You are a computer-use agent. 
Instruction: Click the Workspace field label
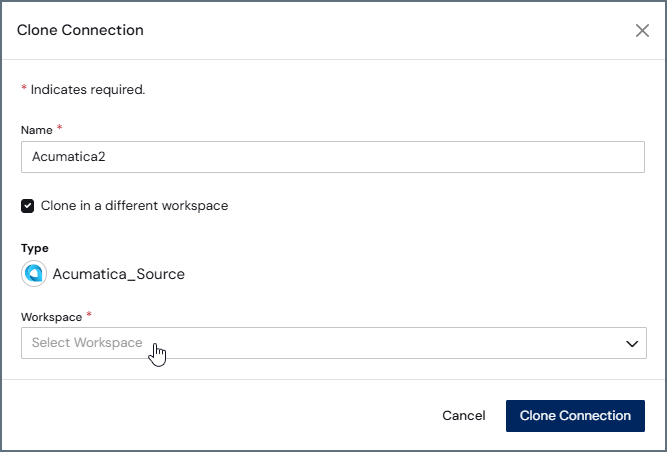tap(51, 317)
